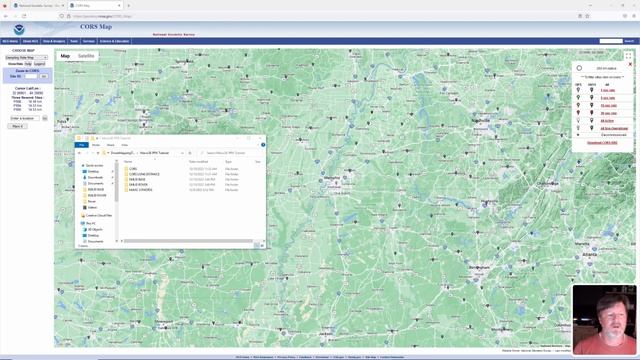The image size is (640, 360).
Task: Click Go next to the Site ID field
Action: 44,76
